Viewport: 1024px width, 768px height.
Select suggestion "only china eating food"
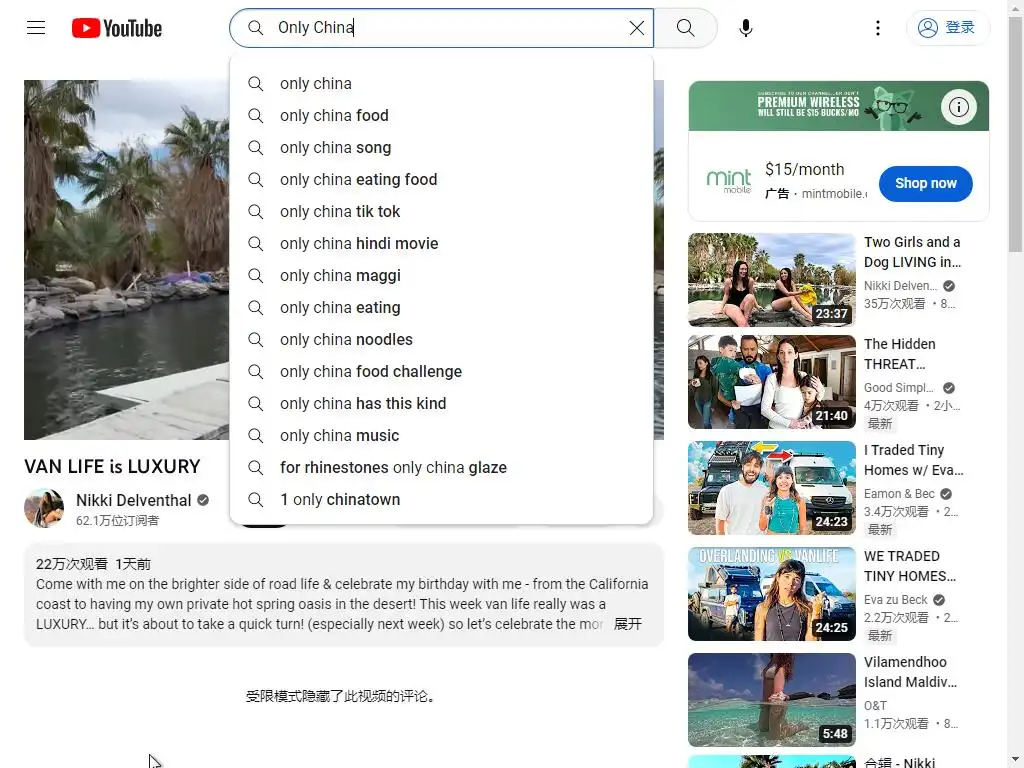pyautogui.click(x=441, y=180)
